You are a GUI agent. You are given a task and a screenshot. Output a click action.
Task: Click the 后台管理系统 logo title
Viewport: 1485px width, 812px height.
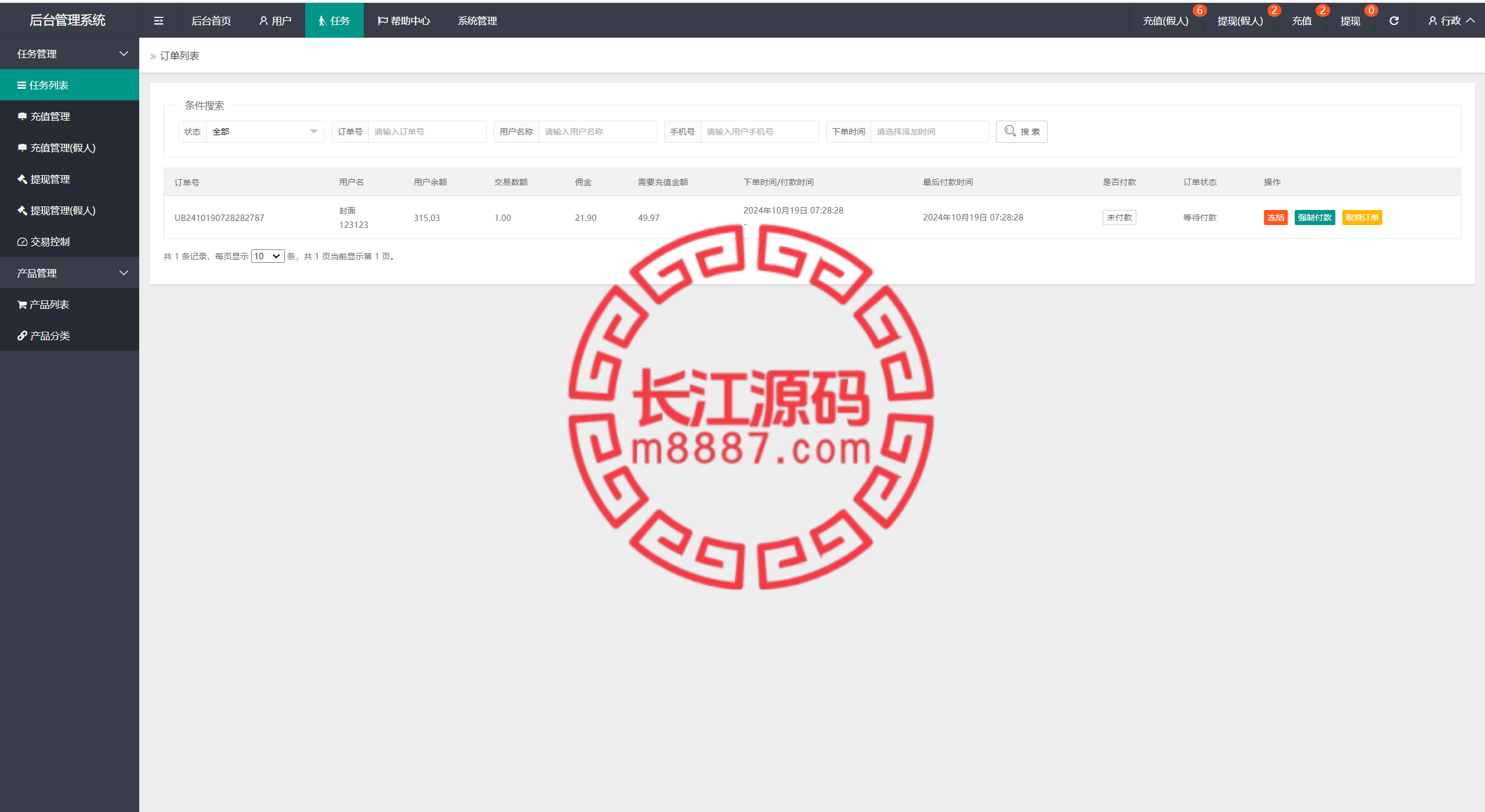click(67, 20)
